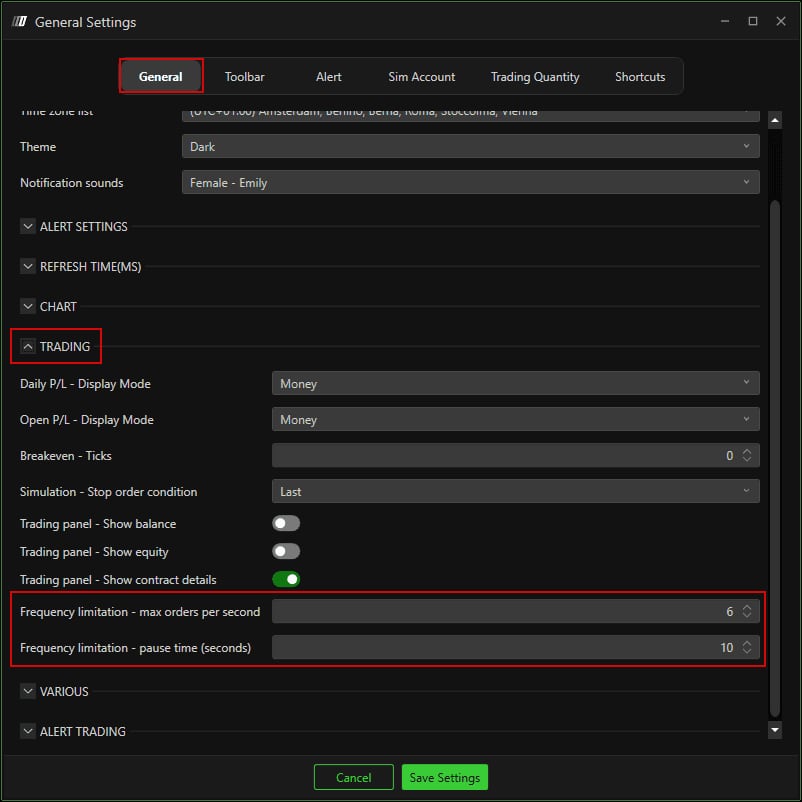
Task: Open the Theme dropdown showing Dark
Action: point(471,146)
